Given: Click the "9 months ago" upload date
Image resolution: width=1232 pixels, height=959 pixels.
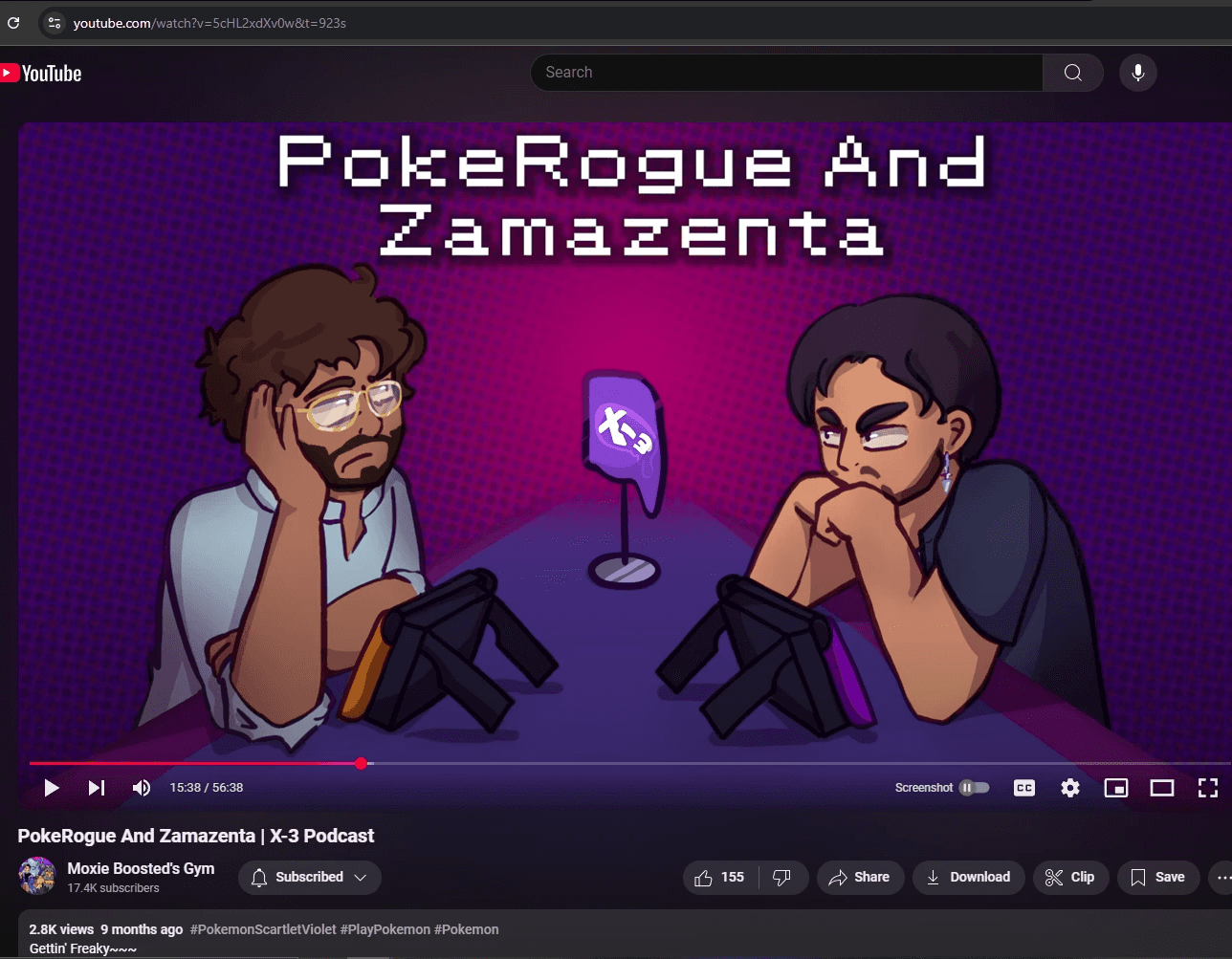Looking at the screenshot, I should (x=142, y=929).
